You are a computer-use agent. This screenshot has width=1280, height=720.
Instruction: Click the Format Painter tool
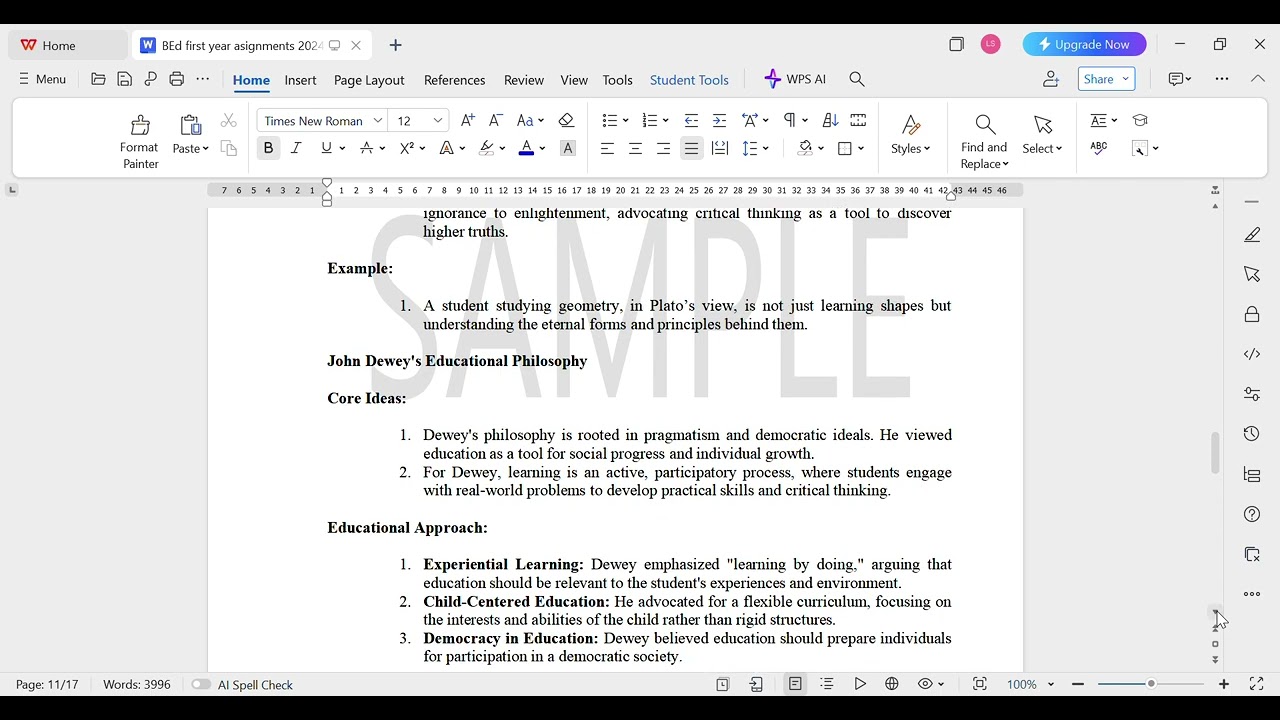(x=140, y=141)
